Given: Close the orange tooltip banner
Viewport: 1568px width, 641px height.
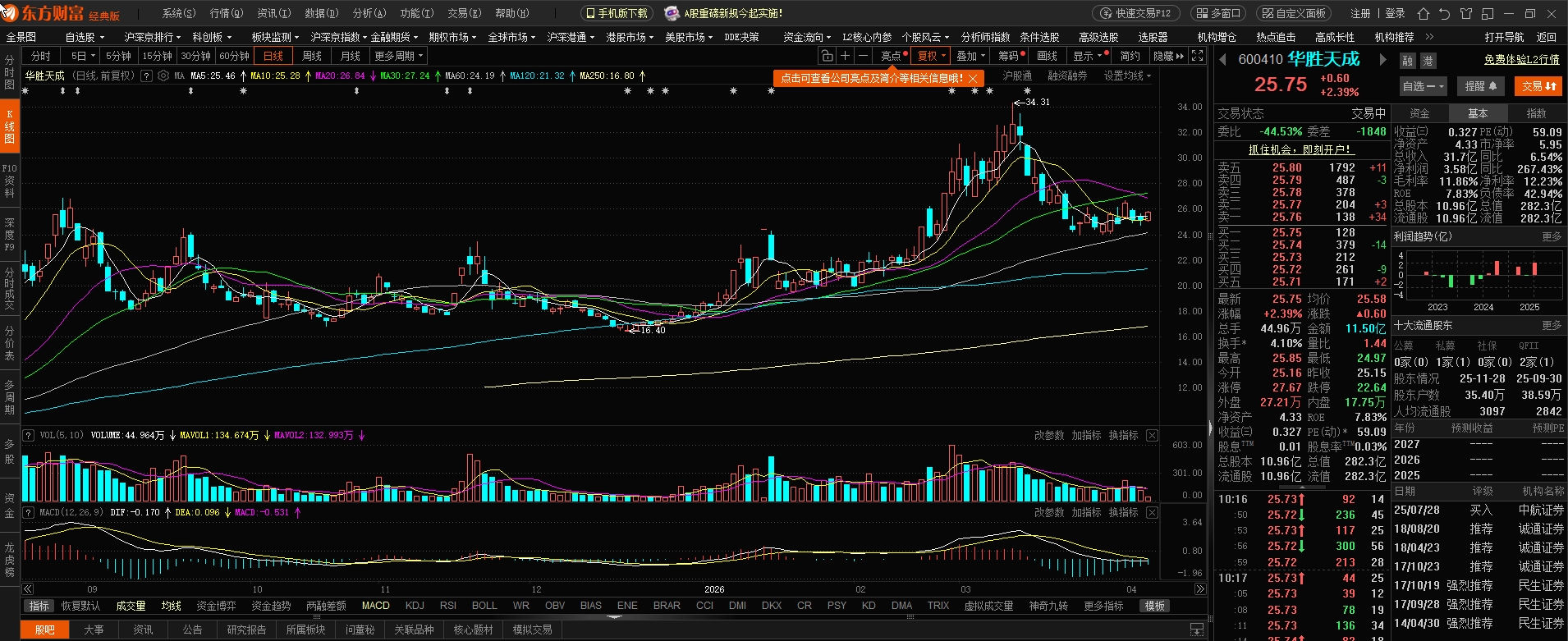Looking at the screenshot, I should 973,78.
